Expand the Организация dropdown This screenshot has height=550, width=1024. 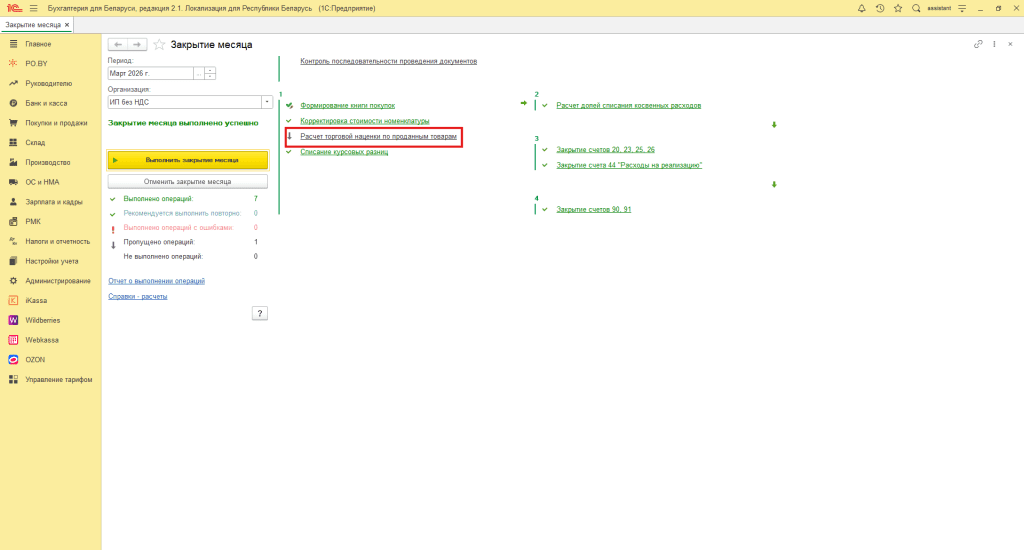(266, 102)
